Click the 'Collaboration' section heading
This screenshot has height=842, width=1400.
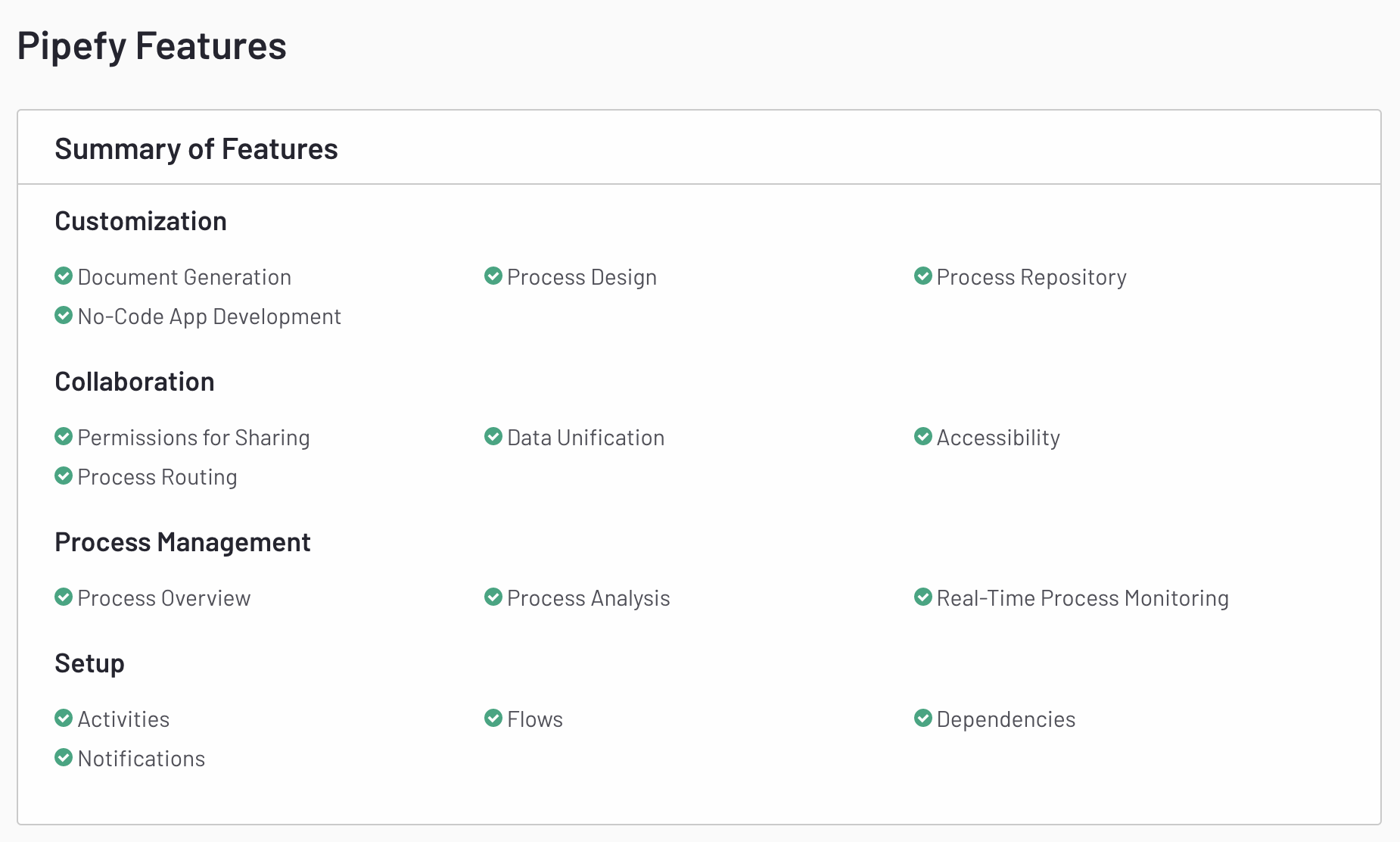[135, 382]
